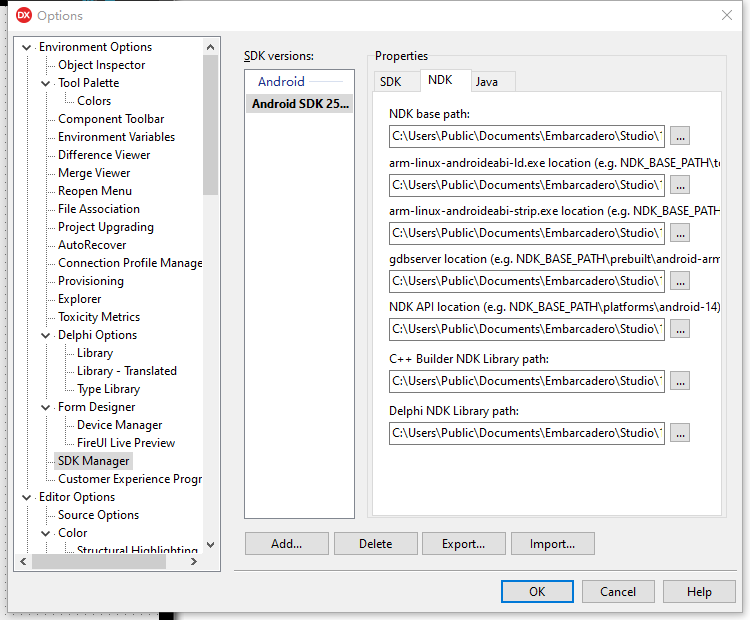Select Object Inspector in the tree
The width and height of the screenshot is (750, 620).
(101, 65)
